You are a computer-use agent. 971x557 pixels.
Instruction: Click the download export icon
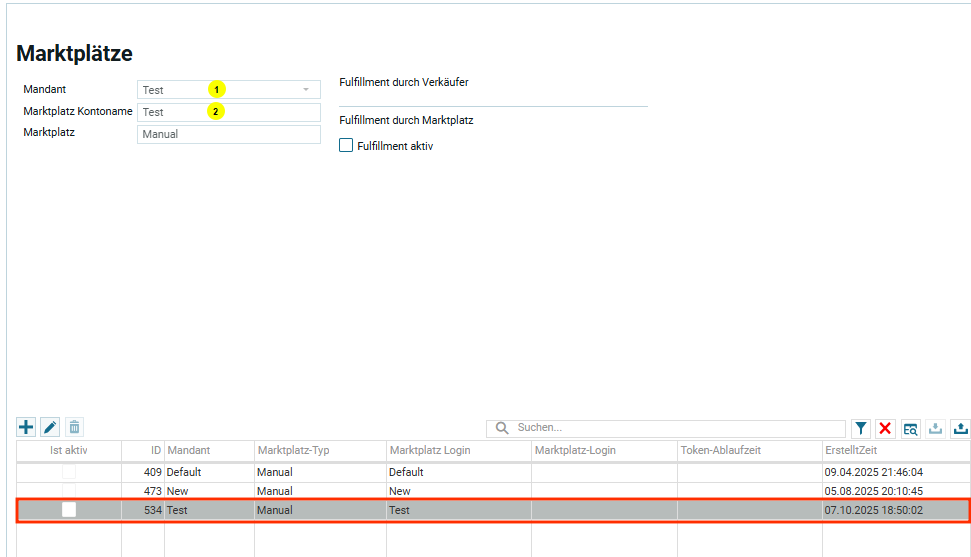pyautogui.click(x=936, y=429)
